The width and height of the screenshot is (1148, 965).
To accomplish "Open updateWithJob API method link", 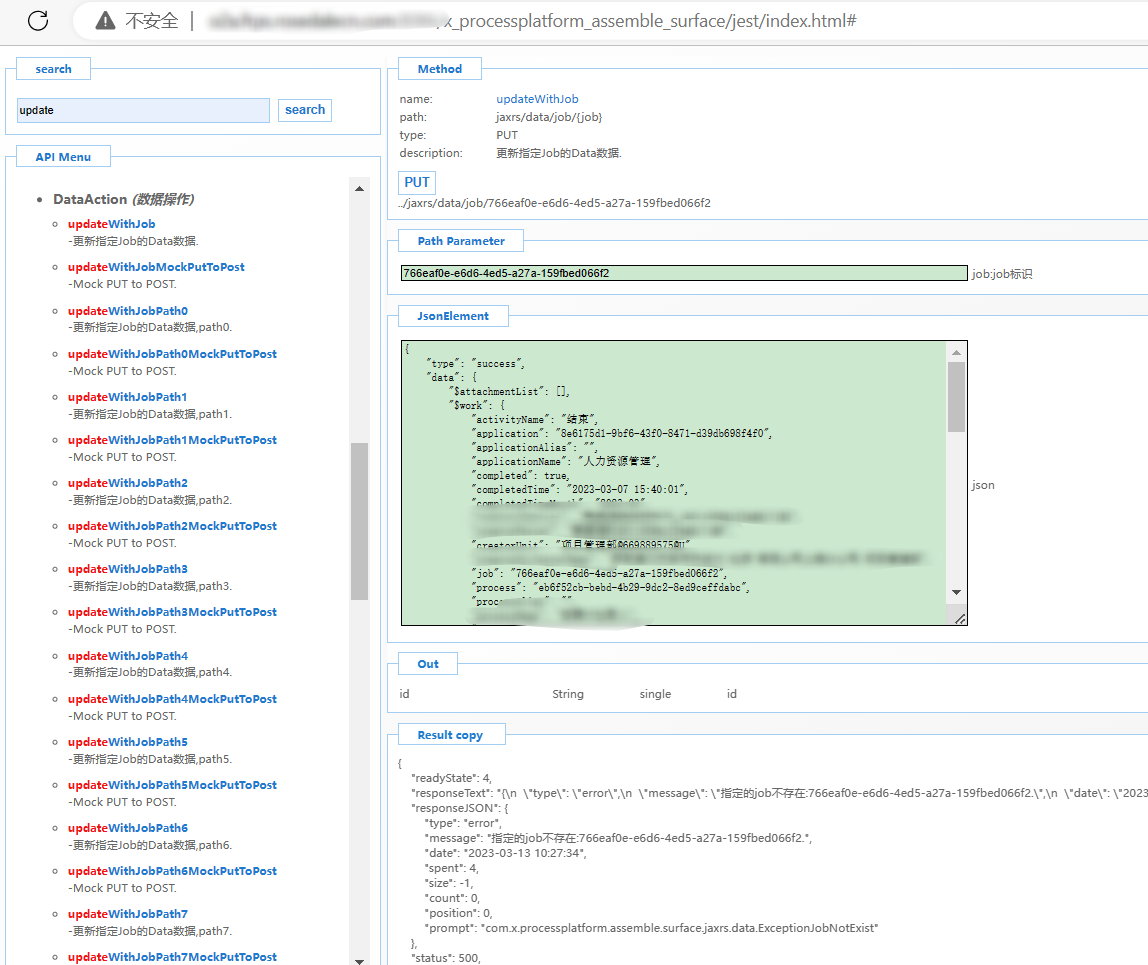I will click(112, 224).
